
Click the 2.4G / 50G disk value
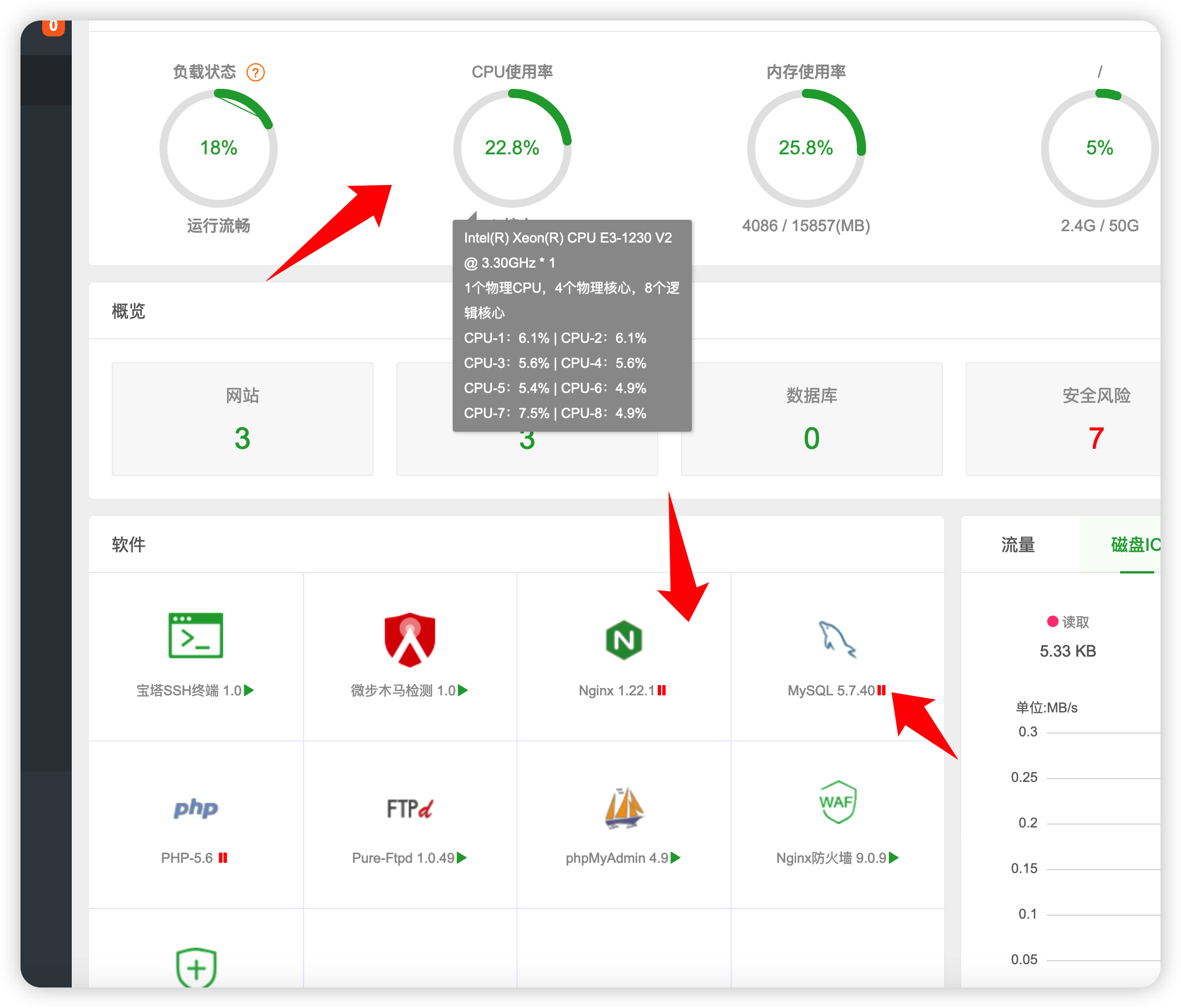coord(1100,226)
